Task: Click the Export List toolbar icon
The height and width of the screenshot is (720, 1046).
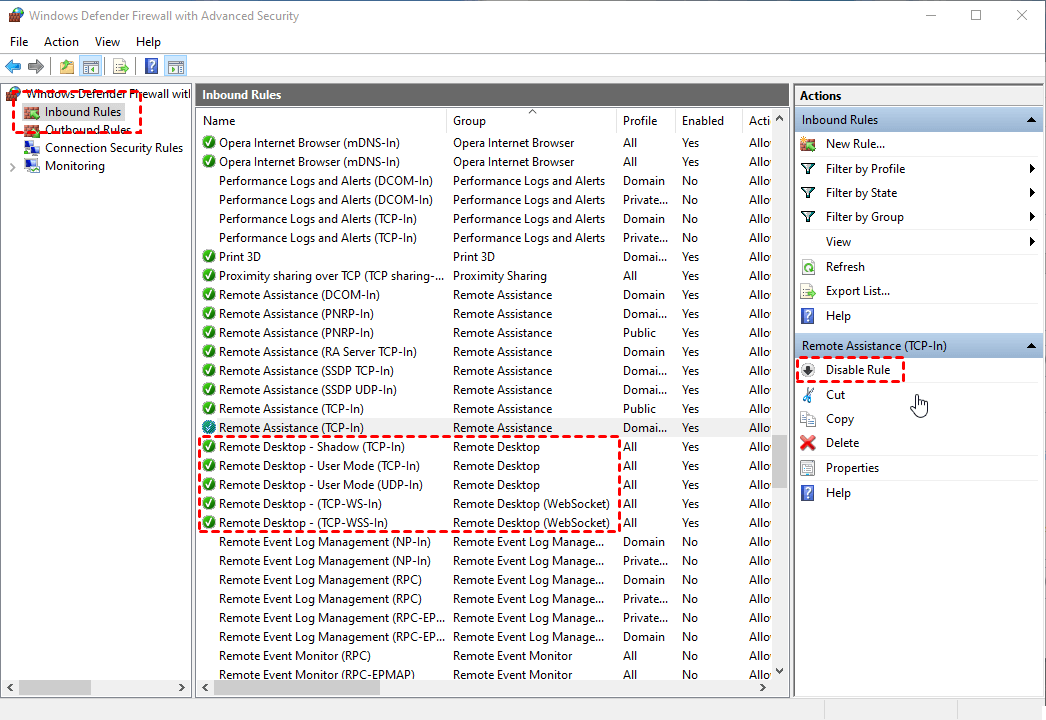Action: [x=120, y=67]
